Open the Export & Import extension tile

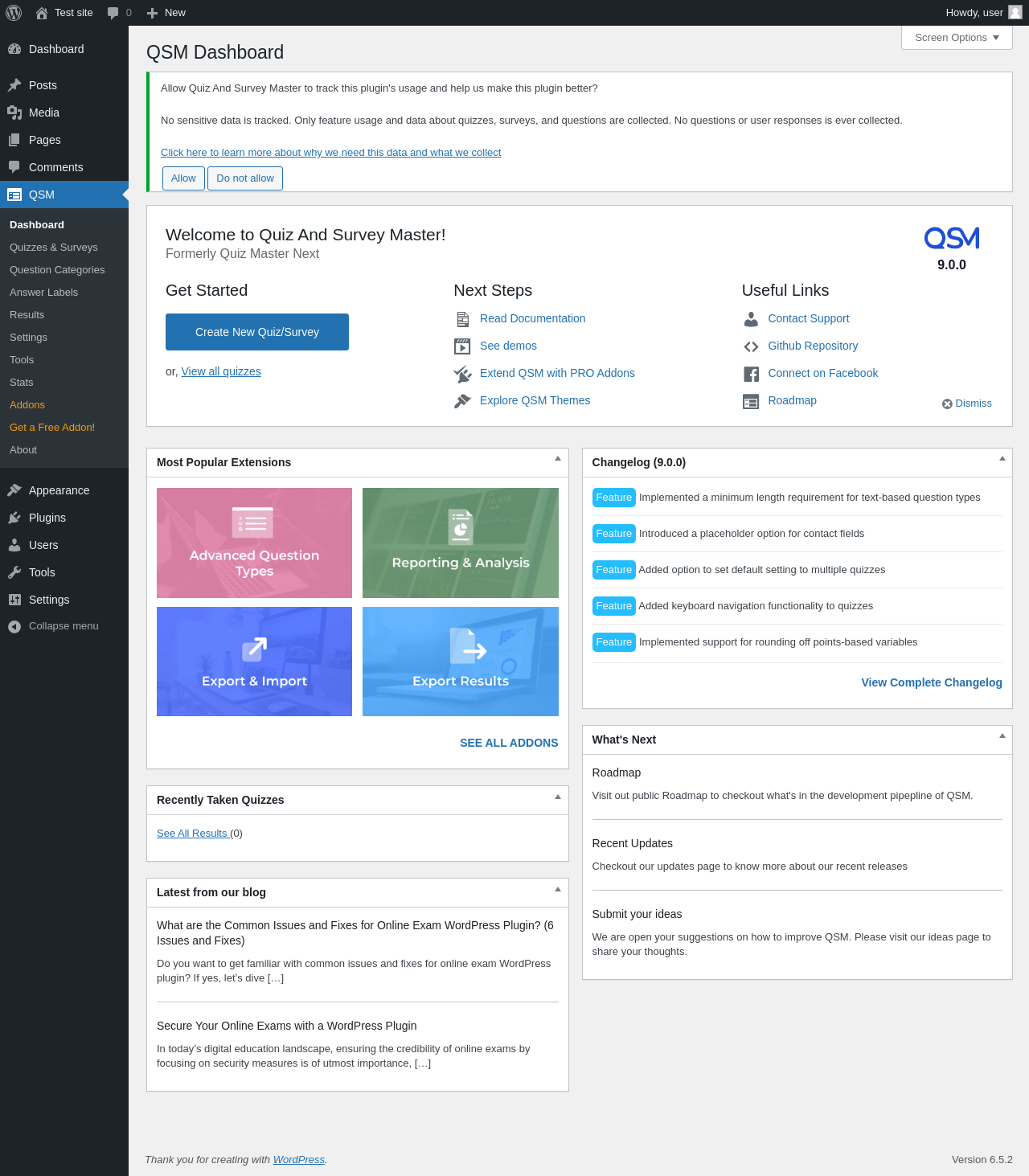254,662
